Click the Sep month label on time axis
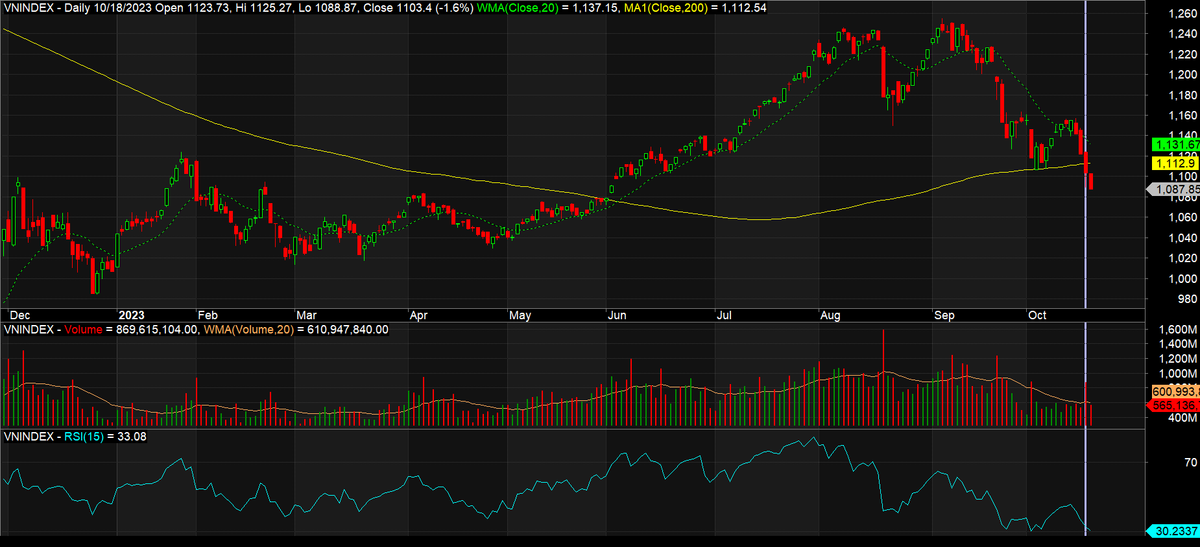Viewport: 1200px width, 547px height. pyautogui.click(x=942, y=314)
